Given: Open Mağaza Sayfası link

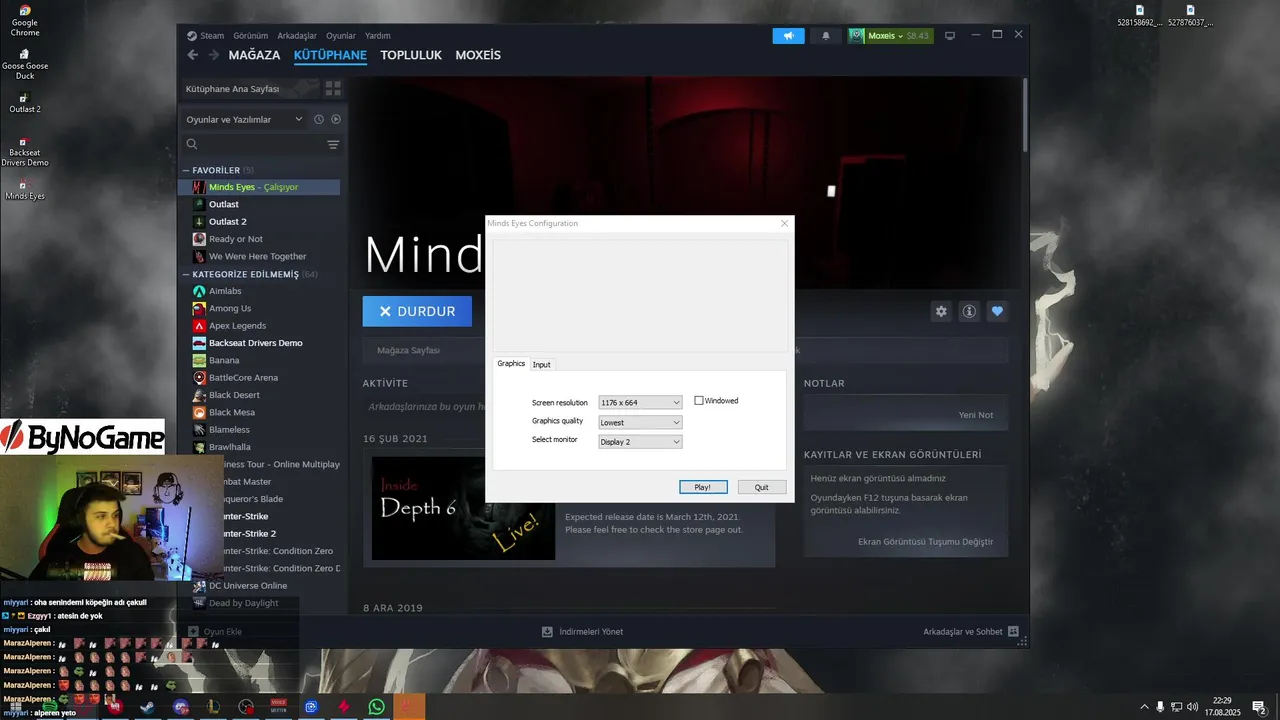Looking at the screenshot, I should pyautogui.click(x=408, y=351).
